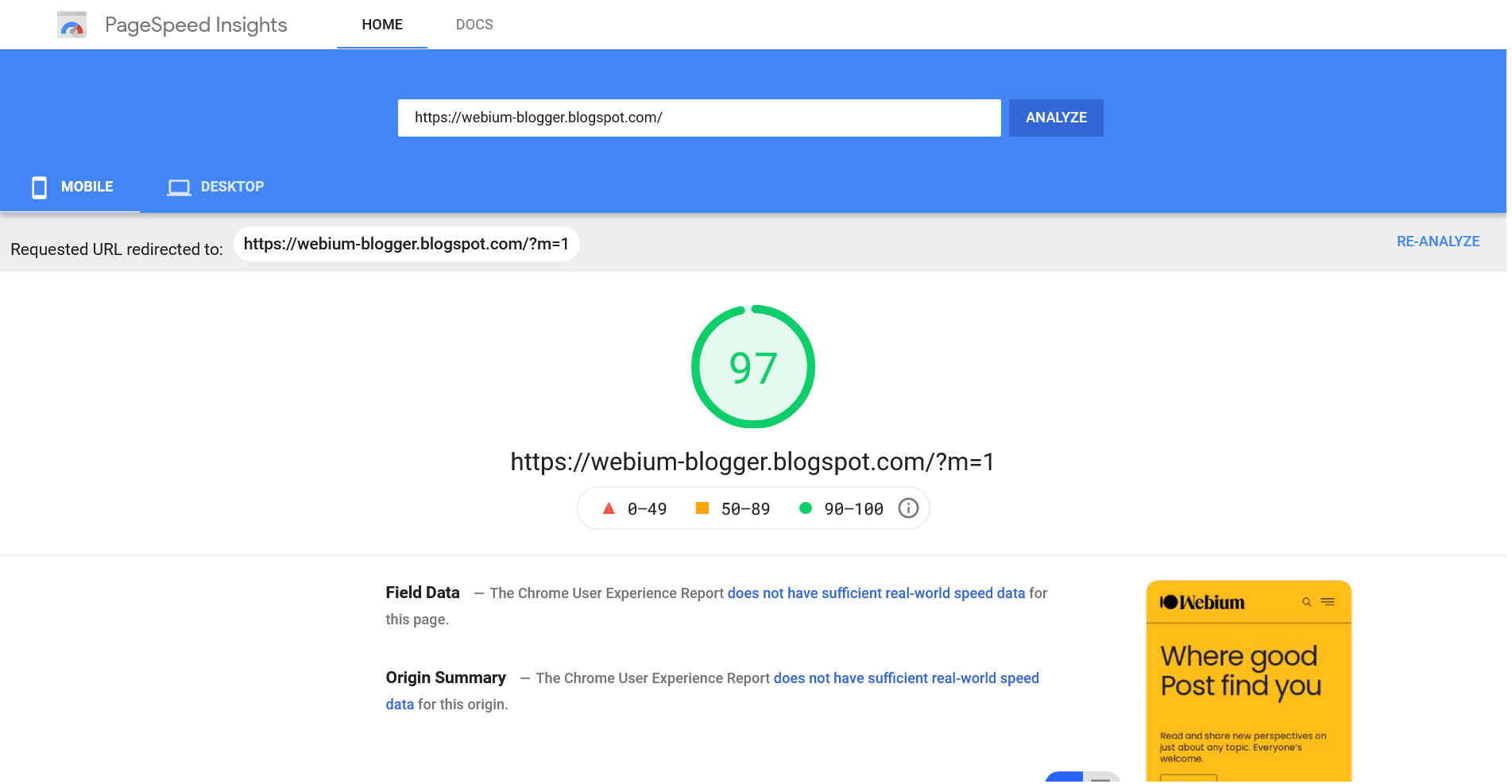Click 'Requested URL redirected to:' label
The width and height of the screenshot is (1512, 784).
point(117,249)
